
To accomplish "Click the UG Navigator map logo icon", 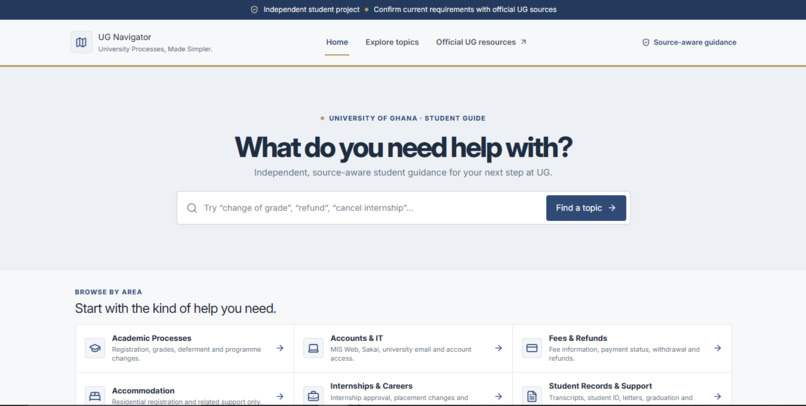I will 81,42.
